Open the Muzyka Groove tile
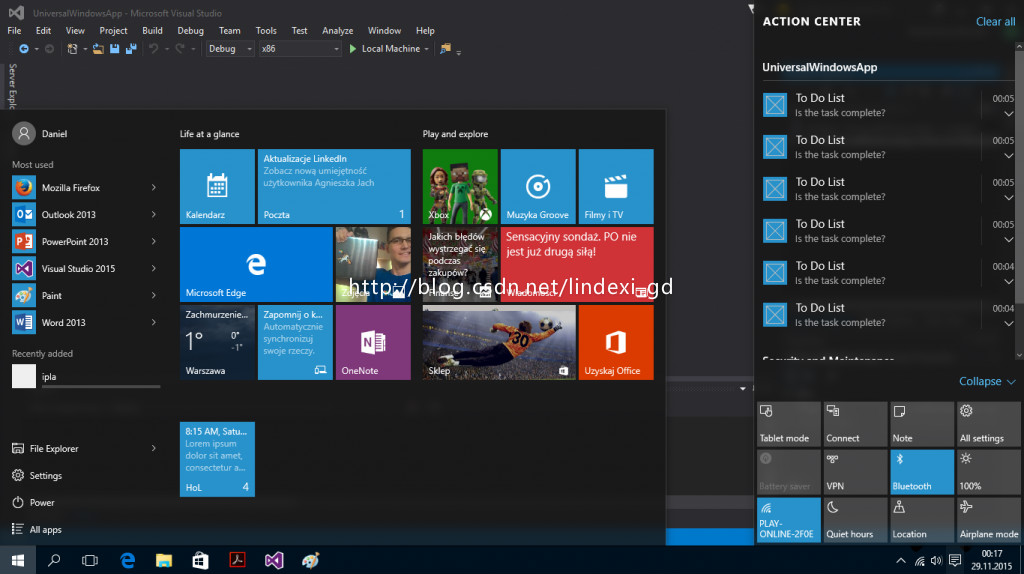Viewport: 1024px width, 574px height. [x=538, y=187]
